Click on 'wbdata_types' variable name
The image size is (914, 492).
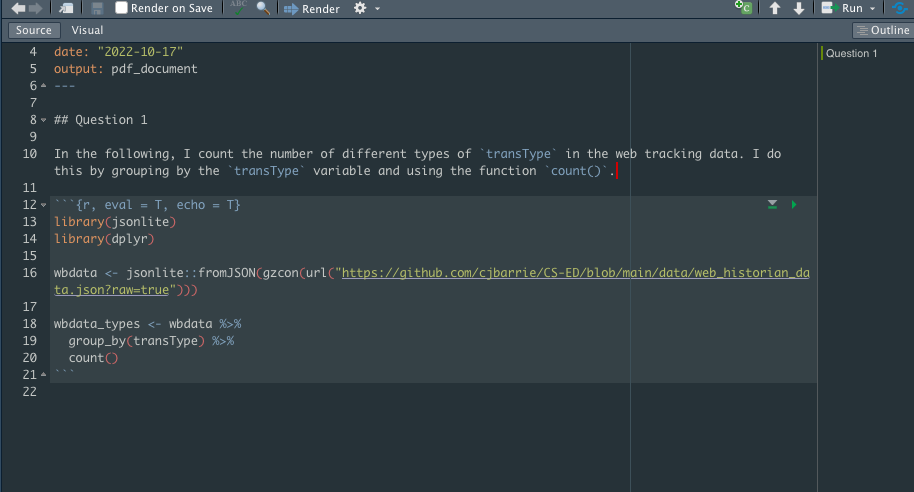pos(97,324)
